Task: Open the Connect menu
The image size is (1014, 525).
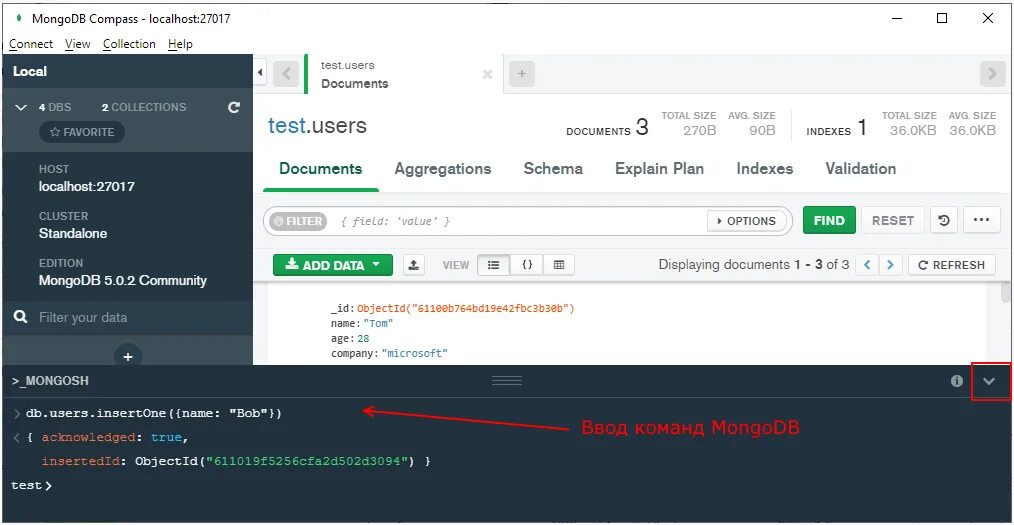Action: (x=31, y=44)
